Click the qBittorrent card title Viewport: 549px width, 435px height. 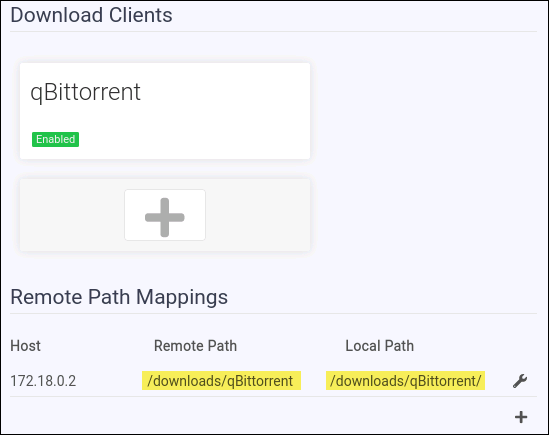click(85, 92)
